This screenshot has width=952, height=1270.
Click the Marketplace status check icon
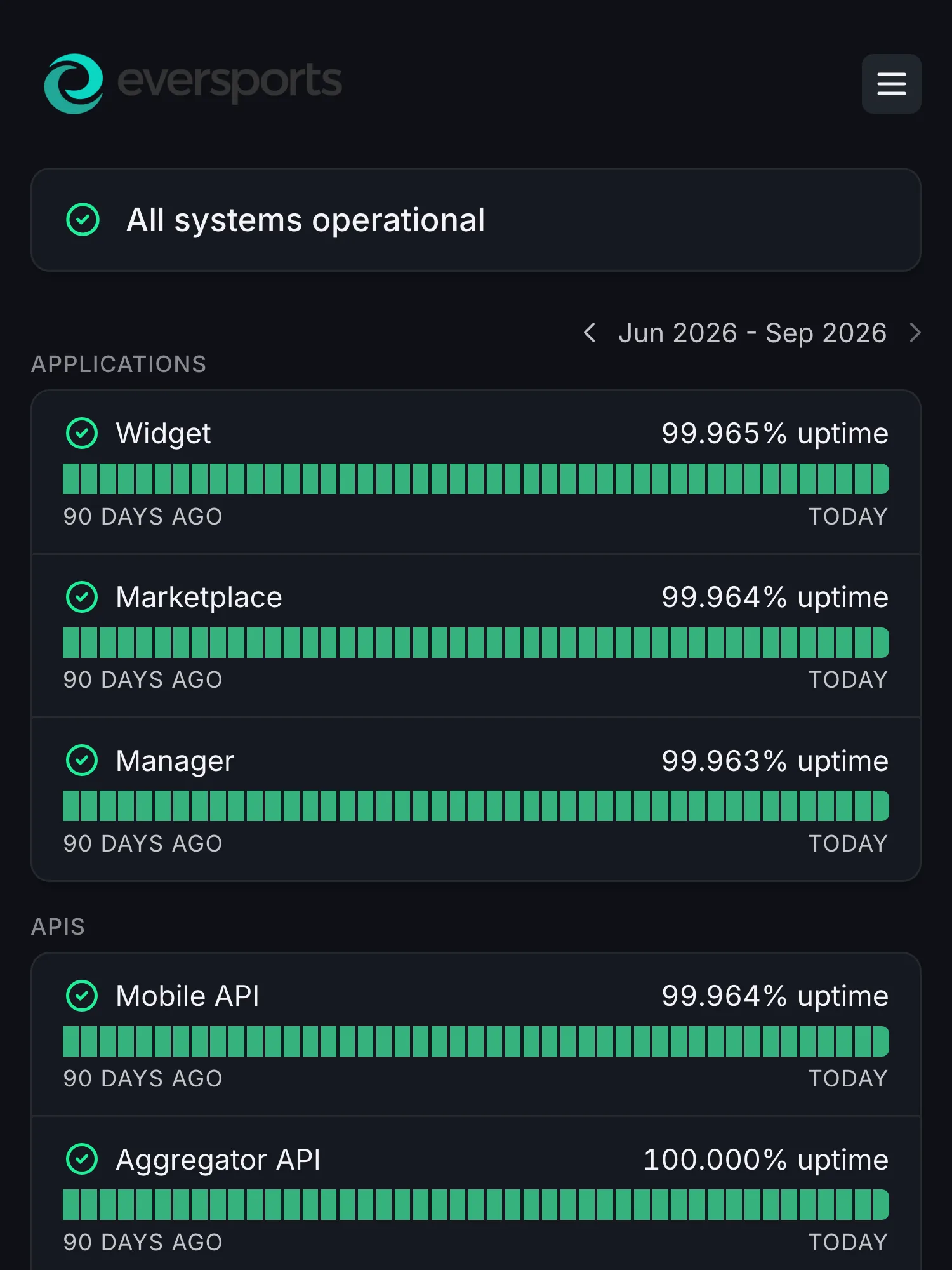click(82, 597)
